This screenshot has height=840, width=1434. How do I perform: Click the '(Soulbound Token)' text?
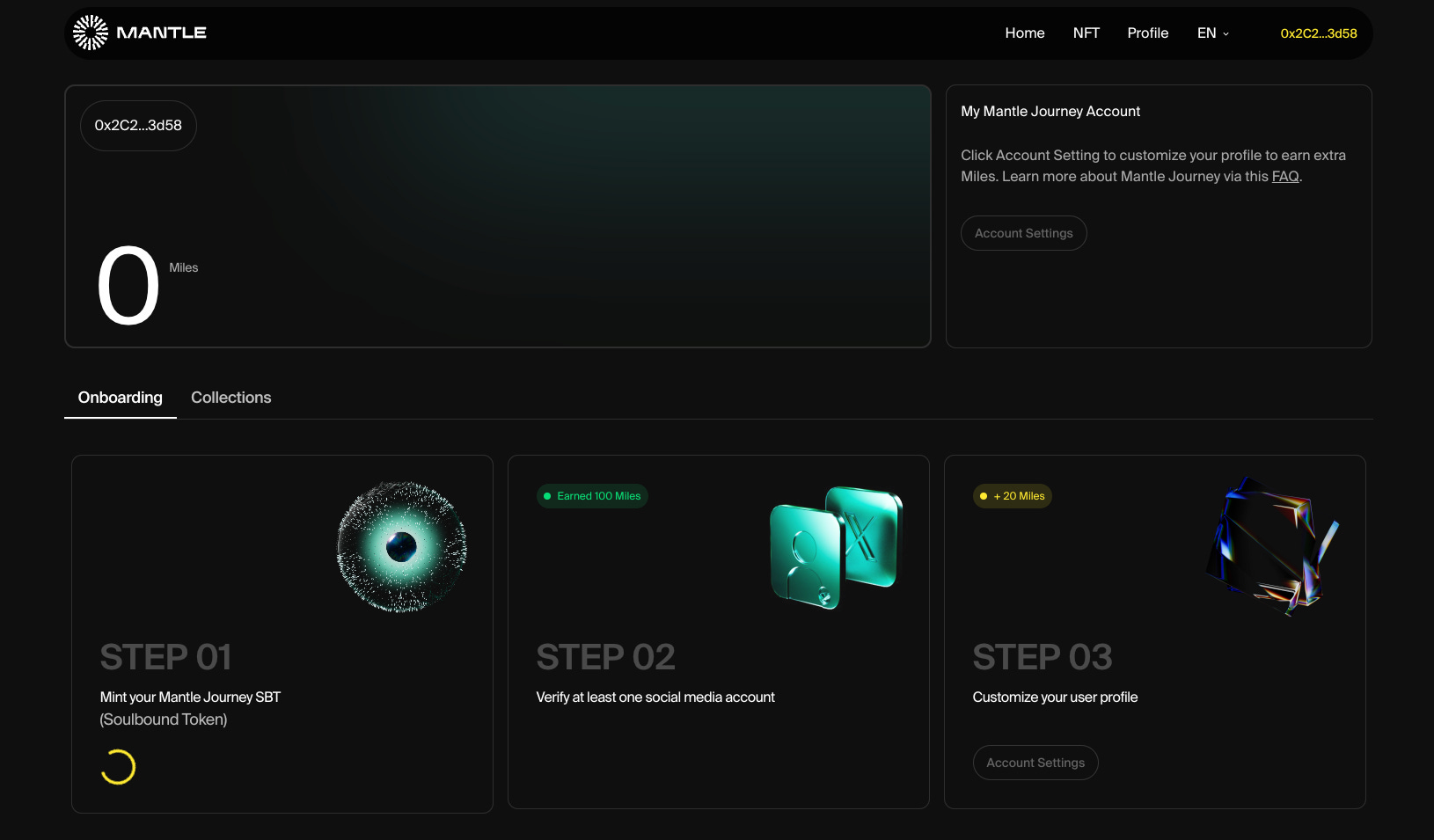pos(164,719)
